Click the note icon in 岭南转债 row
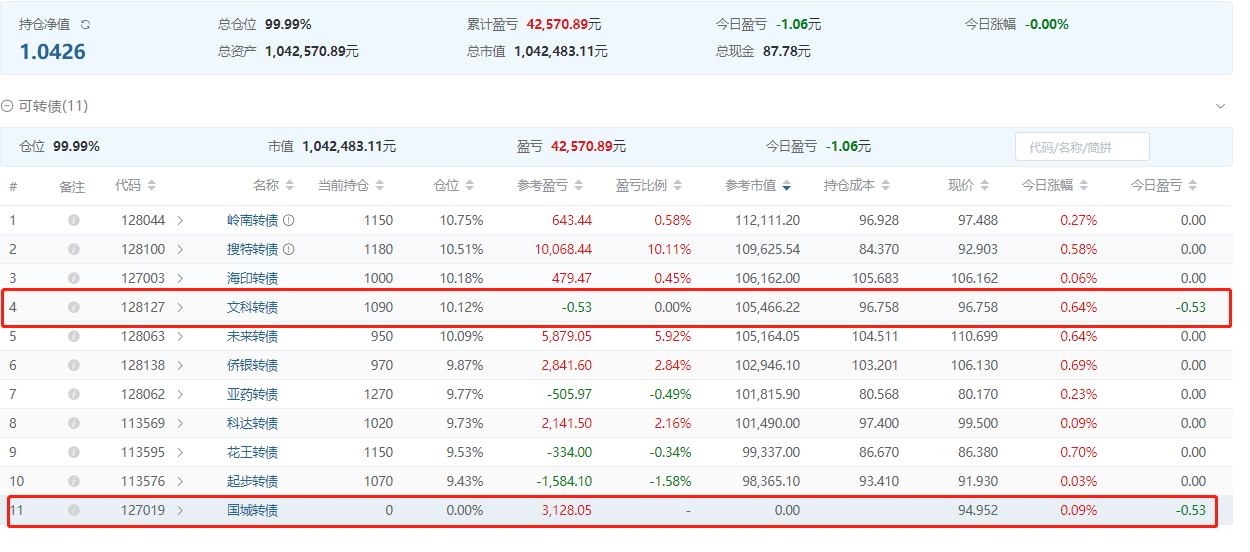 [x=73, y=220]
